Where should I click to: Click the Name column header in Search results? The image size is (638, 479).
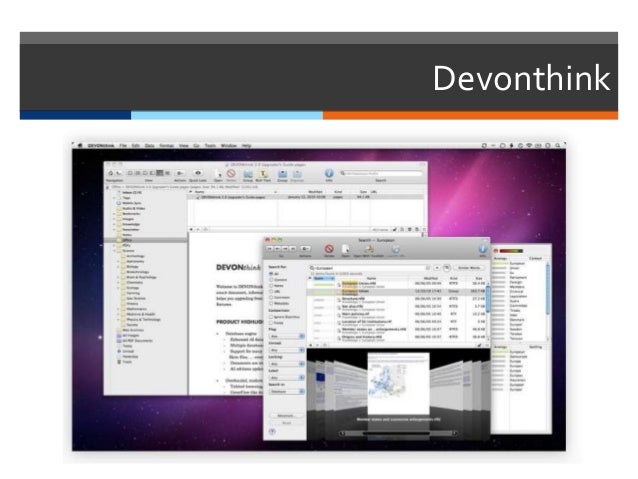pos(371,278)
